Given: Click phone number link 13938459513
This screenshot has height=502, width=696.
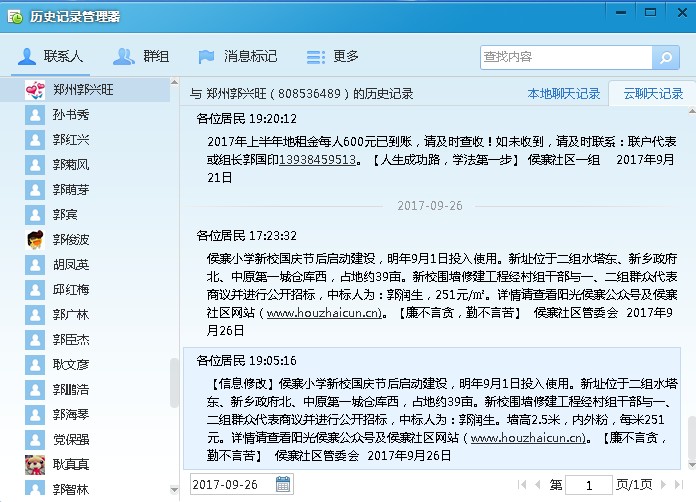Looking at the screenshot, I should 317,159.
